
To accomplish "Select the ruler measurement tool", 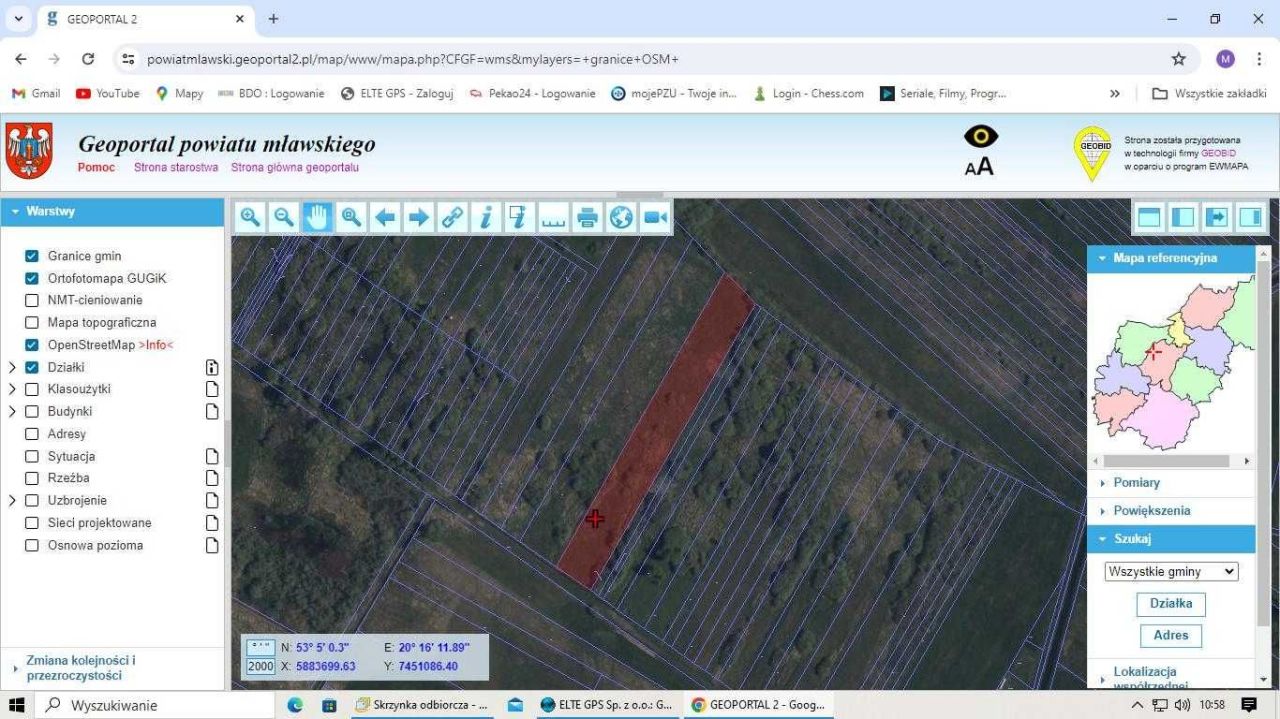I will pyautogui.click(x=553, y=217).
